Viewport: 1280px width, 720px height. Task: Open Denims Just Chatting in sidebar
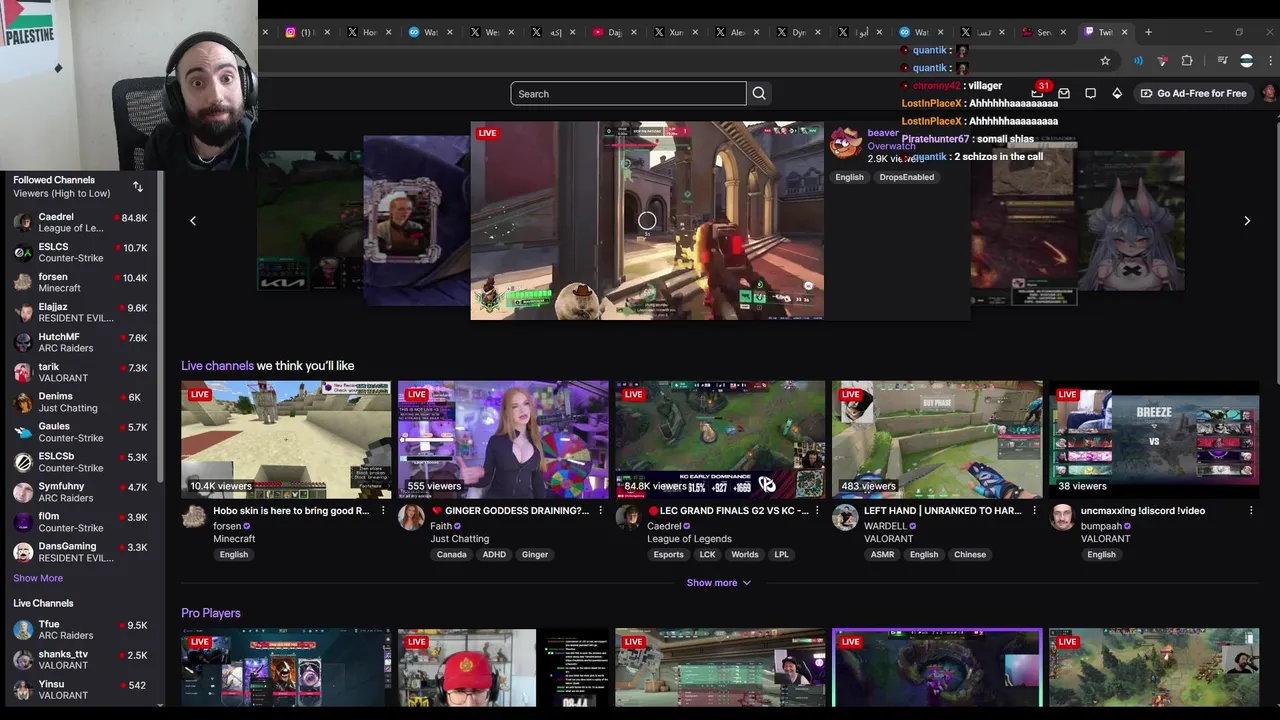tap(80, 402)
